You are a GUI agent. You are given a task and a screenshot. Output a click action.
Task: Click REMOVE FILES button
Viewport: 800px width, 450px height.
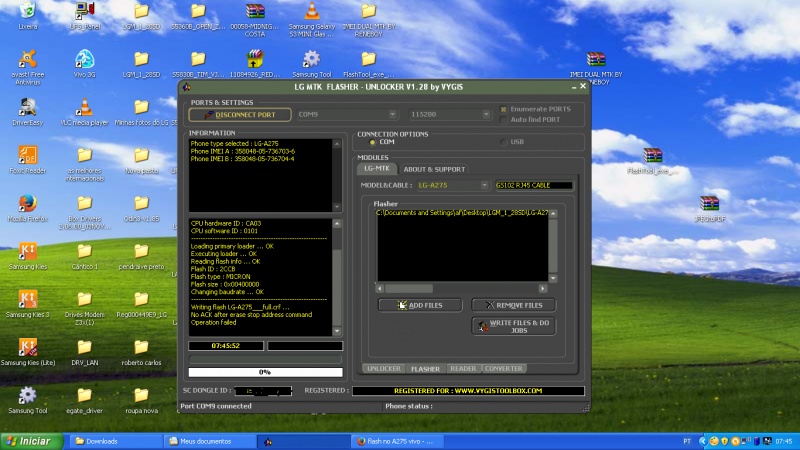513,305
